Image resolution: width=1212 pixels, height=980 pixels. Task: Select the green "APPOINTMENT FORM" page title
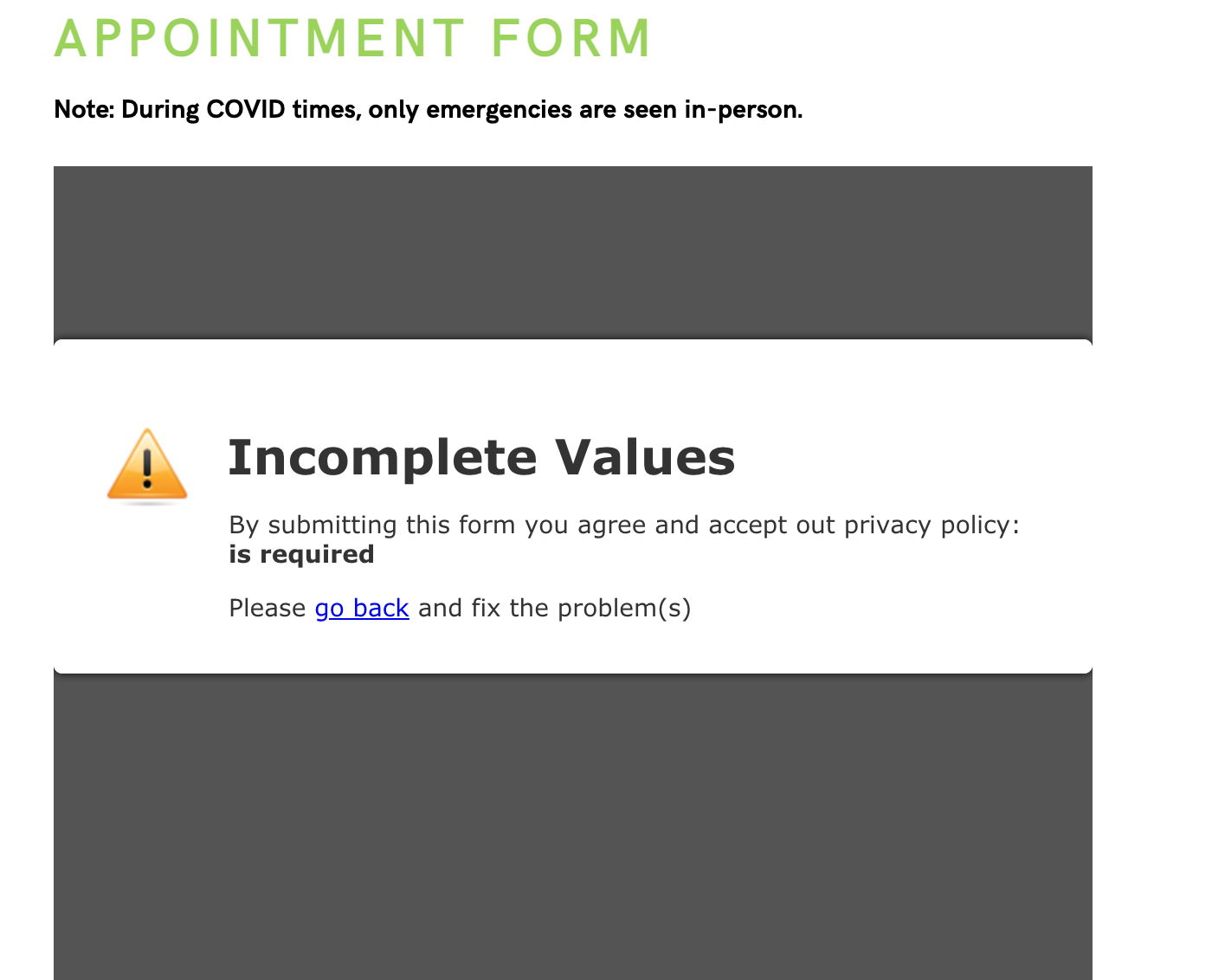point(351,38)
